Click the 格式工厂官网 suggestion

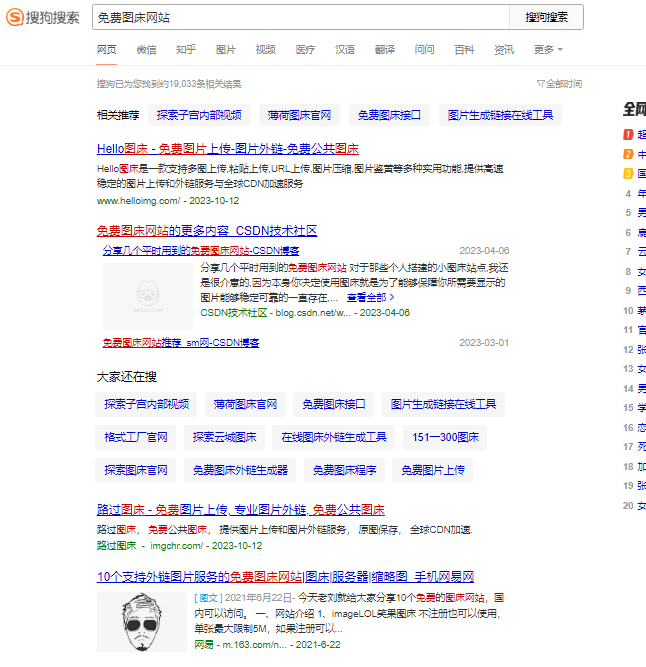tap(136, 437)
